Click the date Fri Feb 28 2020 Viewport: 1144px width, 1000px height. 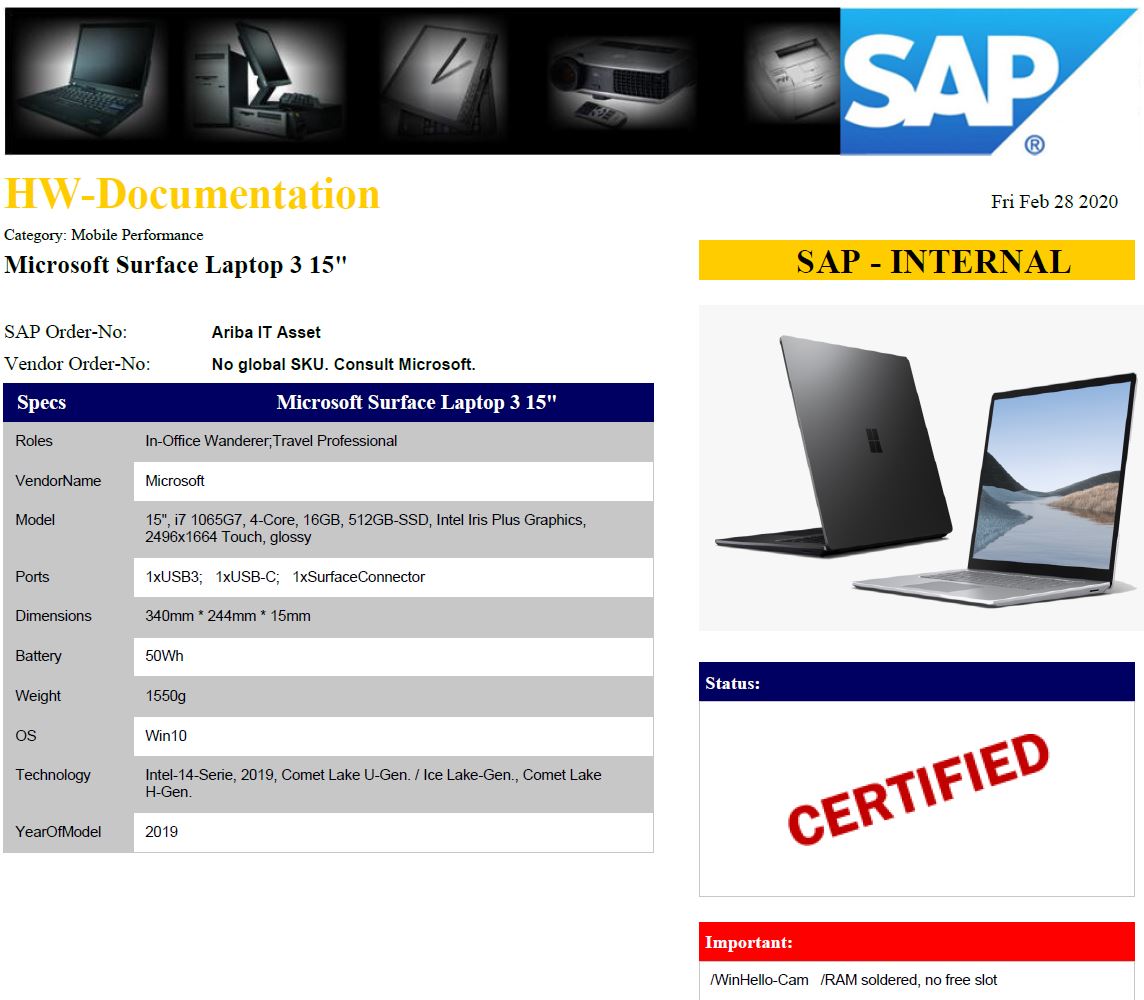1054,201
